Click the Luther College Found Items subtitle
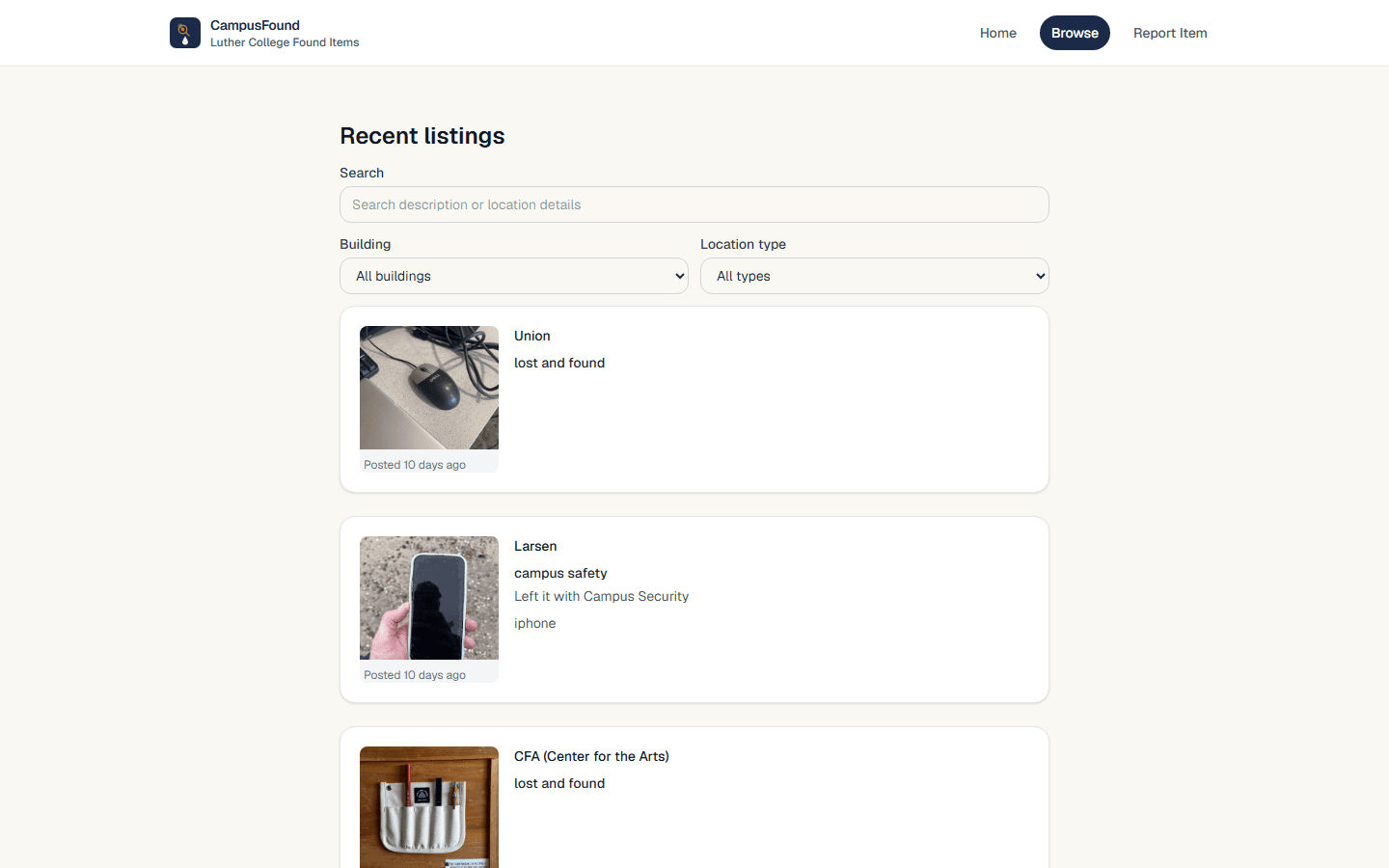 285,42
